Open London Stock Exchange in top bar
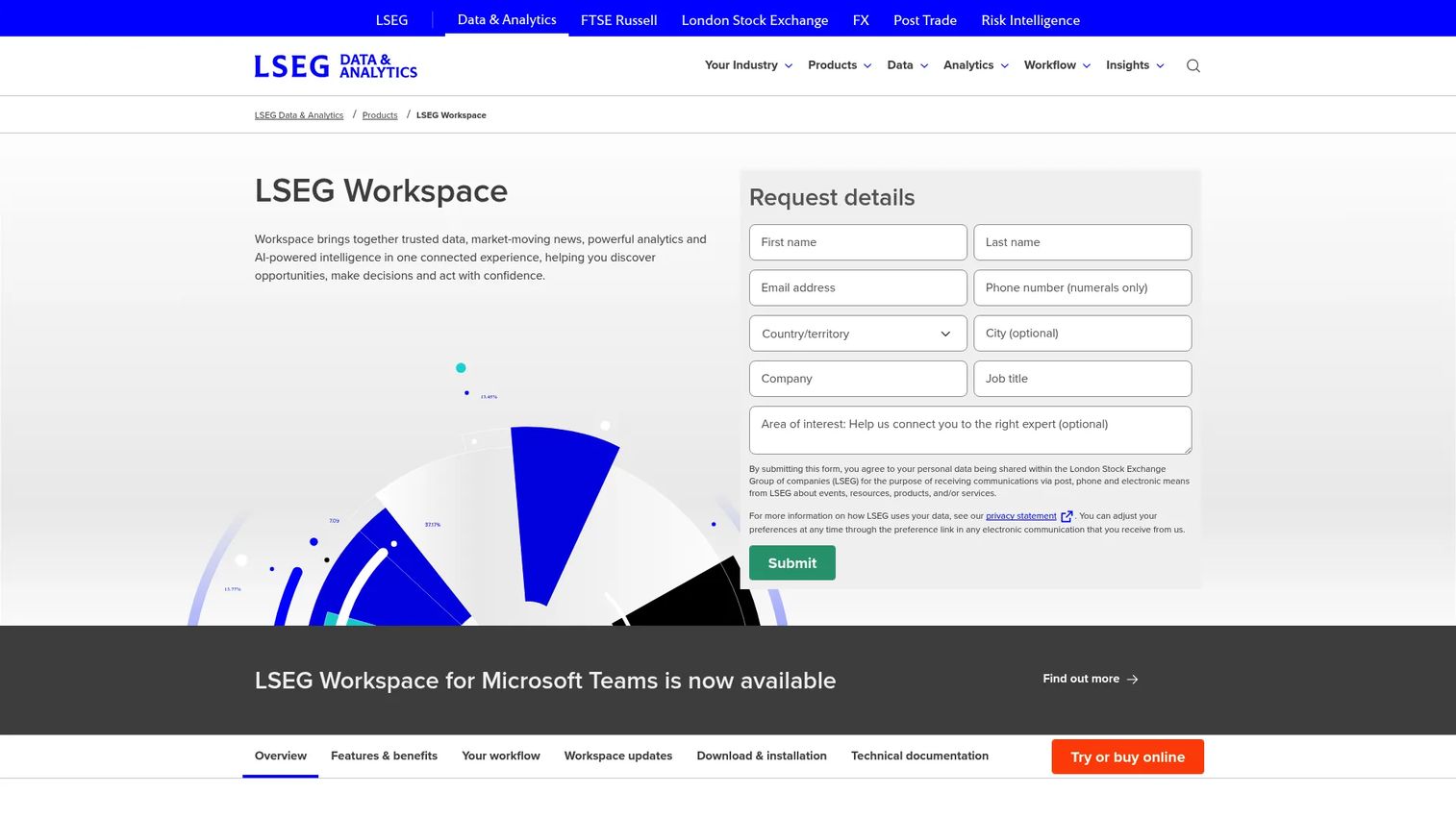 click(755, 20)
